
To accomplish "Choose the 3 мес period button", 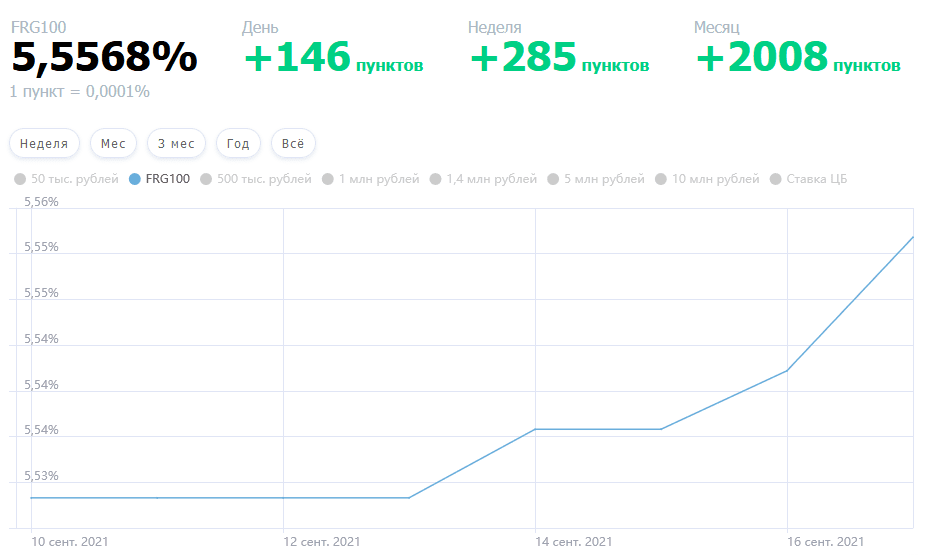I will (176, 144).
